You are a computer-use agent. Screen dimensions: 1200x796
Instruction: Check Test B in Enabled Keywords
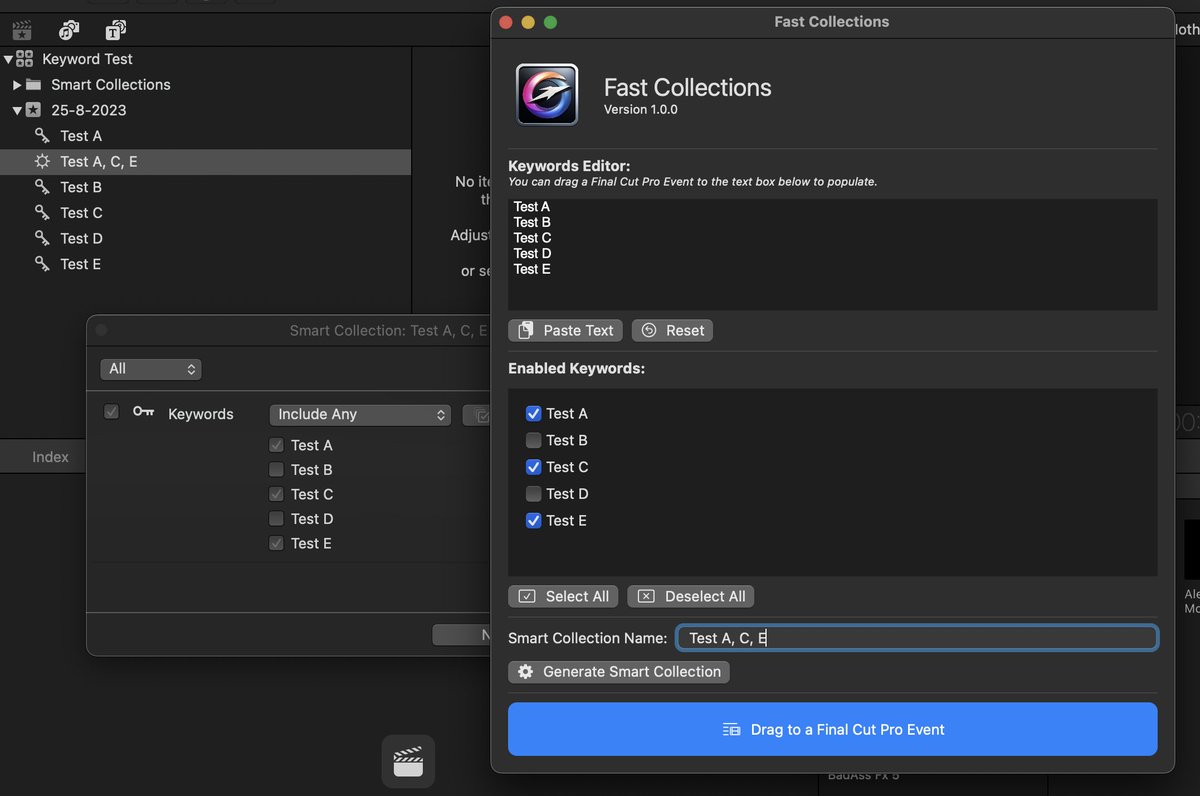click(534, 440)
